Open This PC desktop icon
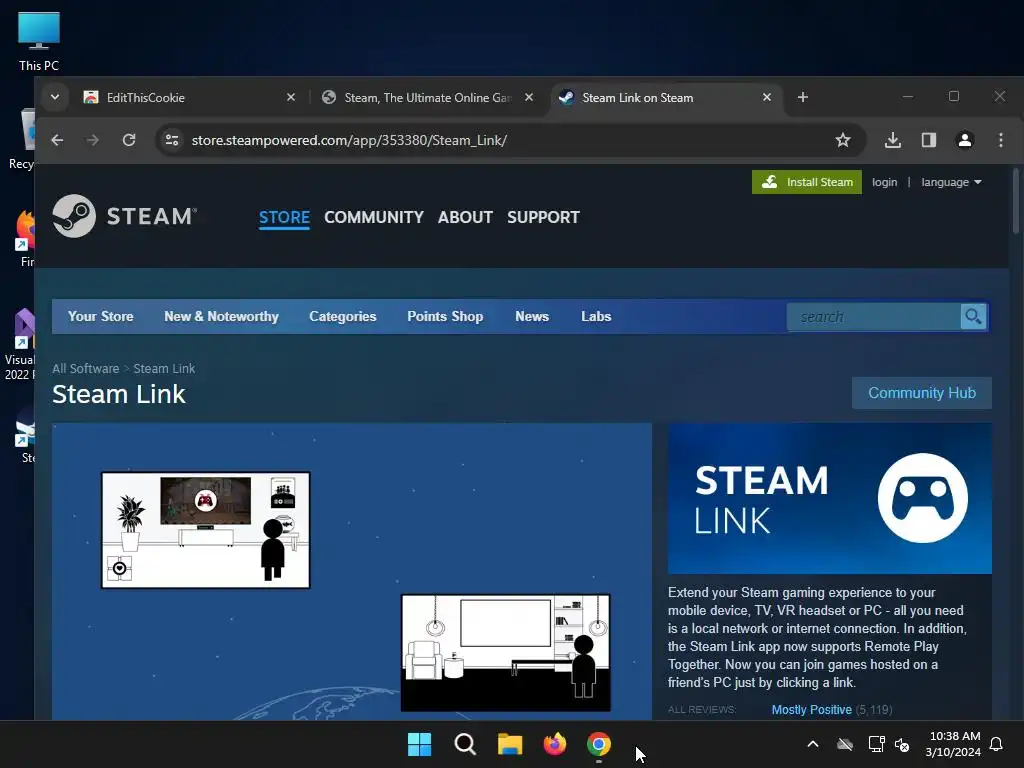This screenshot has width=1024, height=768. (39, 42)
